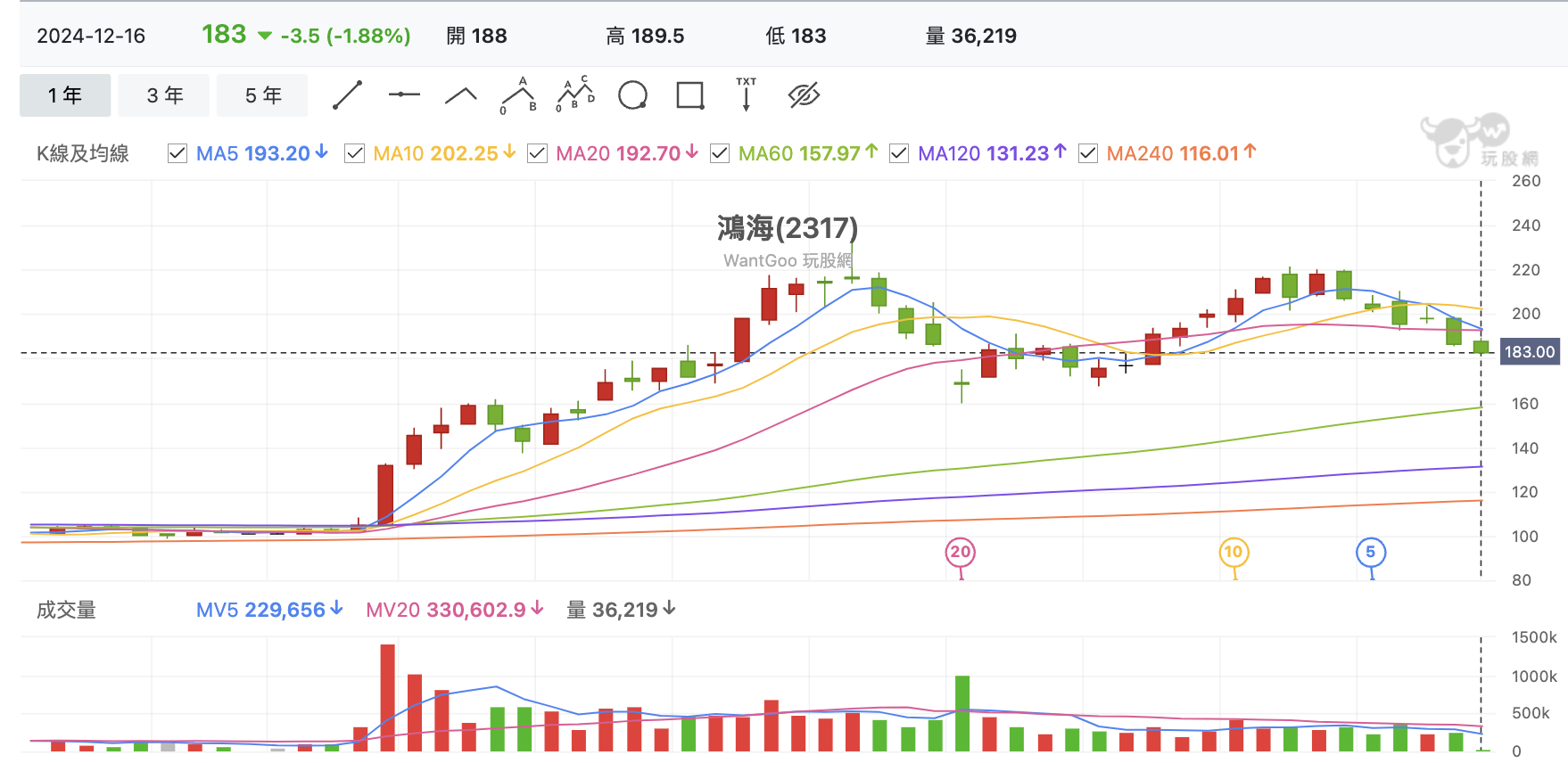Toggle the MA60 checkbox off
Viewport: 1568px width, 763px height.
pyautogui.click(x=720, y=153)
